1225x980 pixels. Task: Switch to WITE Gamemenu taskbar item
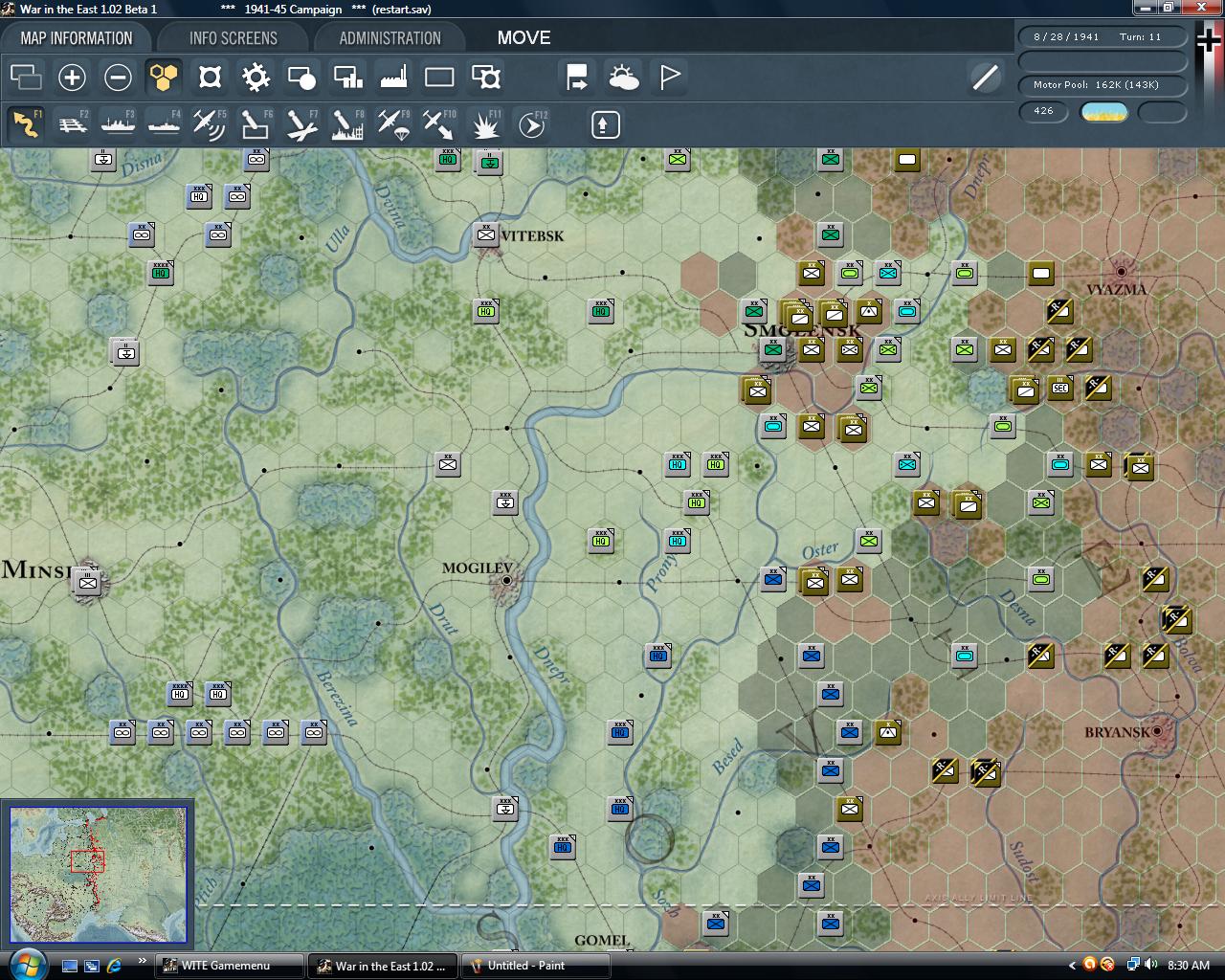(231, 966)
